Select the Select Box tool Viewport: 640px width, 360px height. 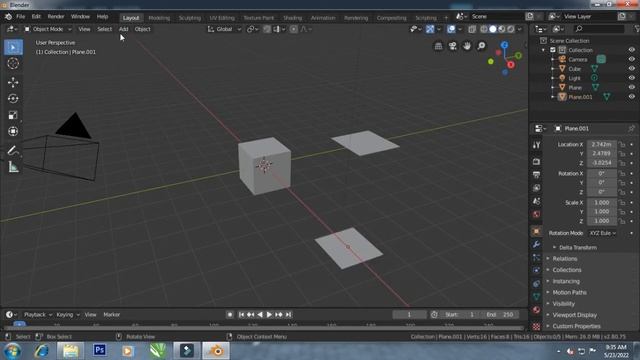point(13,47)
